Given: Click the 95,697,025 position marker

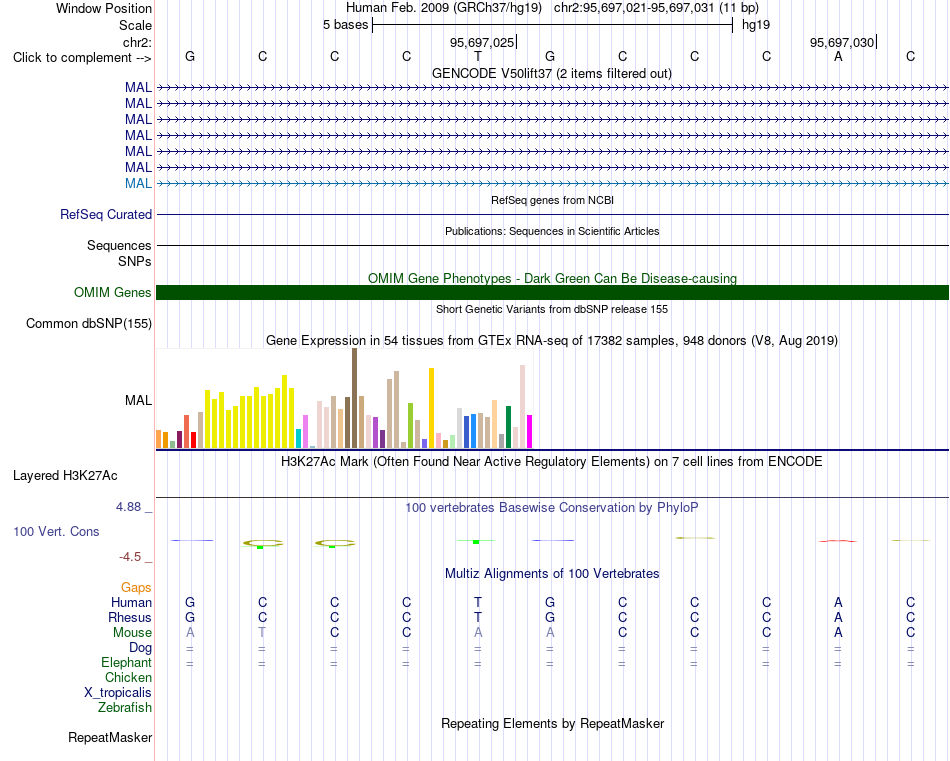Looking at the screenshot, I should [482, 42].
